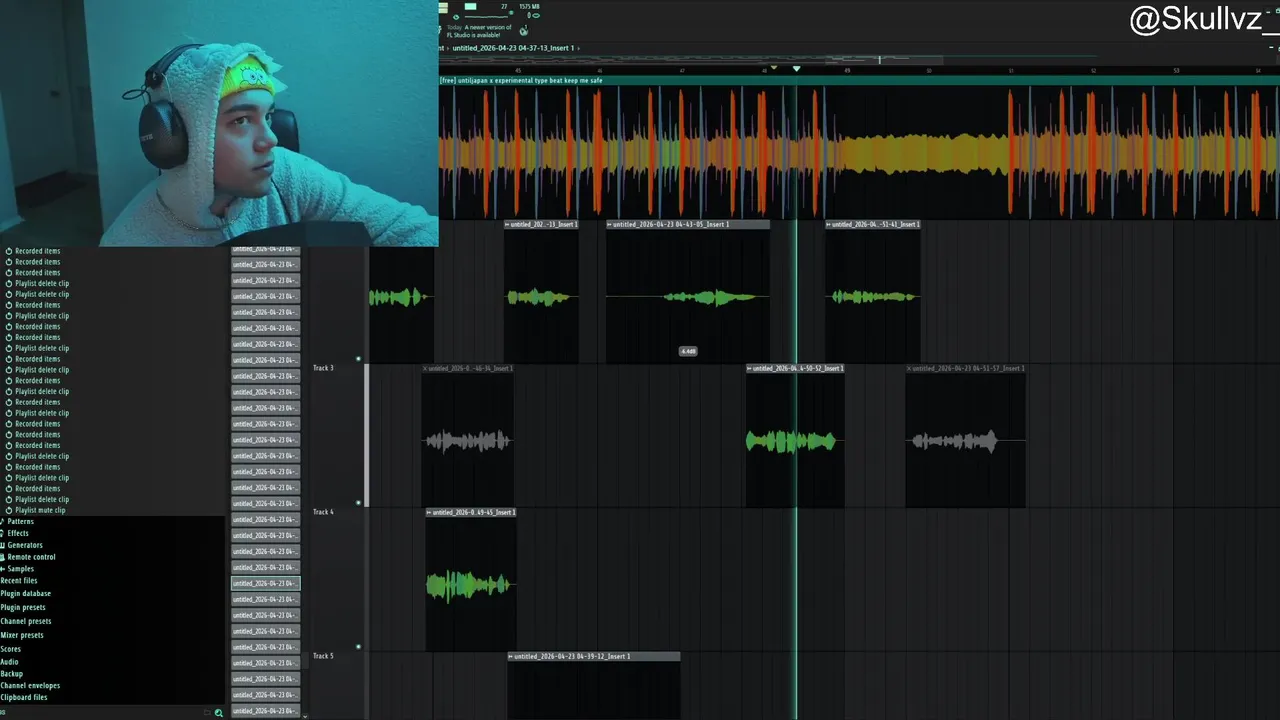Select the Playlist mute clip history entry

(40, 510)
